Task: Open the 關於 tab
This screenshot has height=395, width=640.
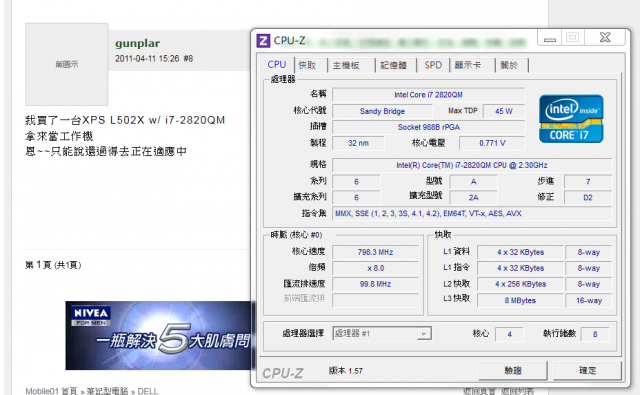Action: 512,65
